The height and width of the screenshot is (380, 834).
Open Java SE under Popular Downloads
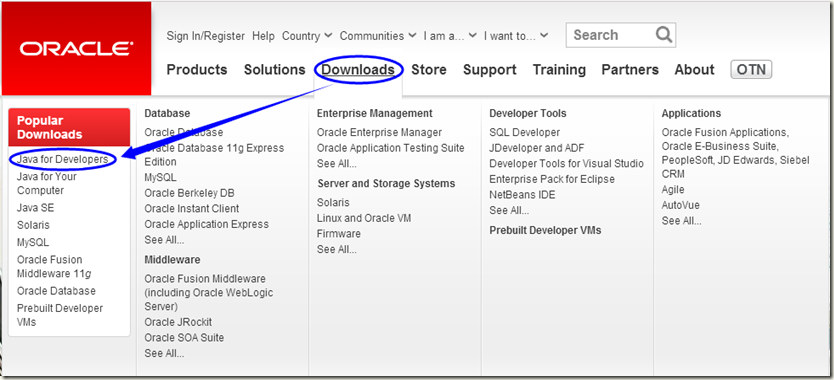pyautogui.click(x=35, y=208)
